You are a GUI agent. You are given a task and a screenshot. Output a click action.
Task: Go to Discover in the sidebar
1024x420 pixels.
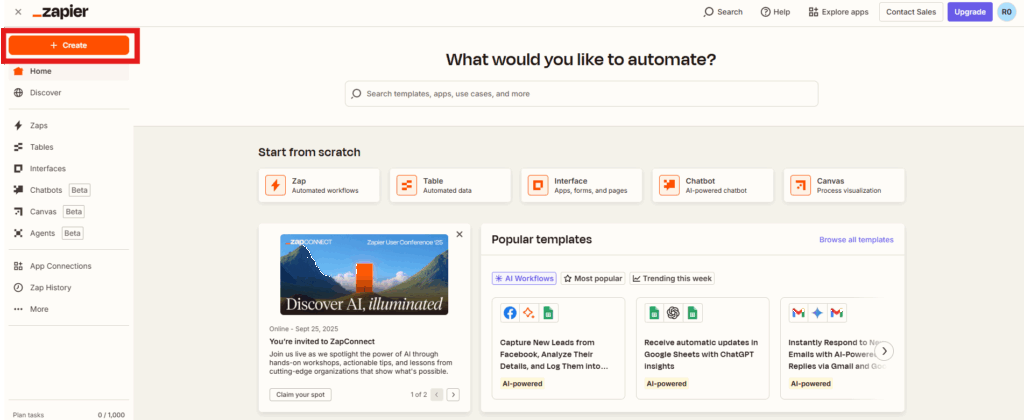pos(69,93)
